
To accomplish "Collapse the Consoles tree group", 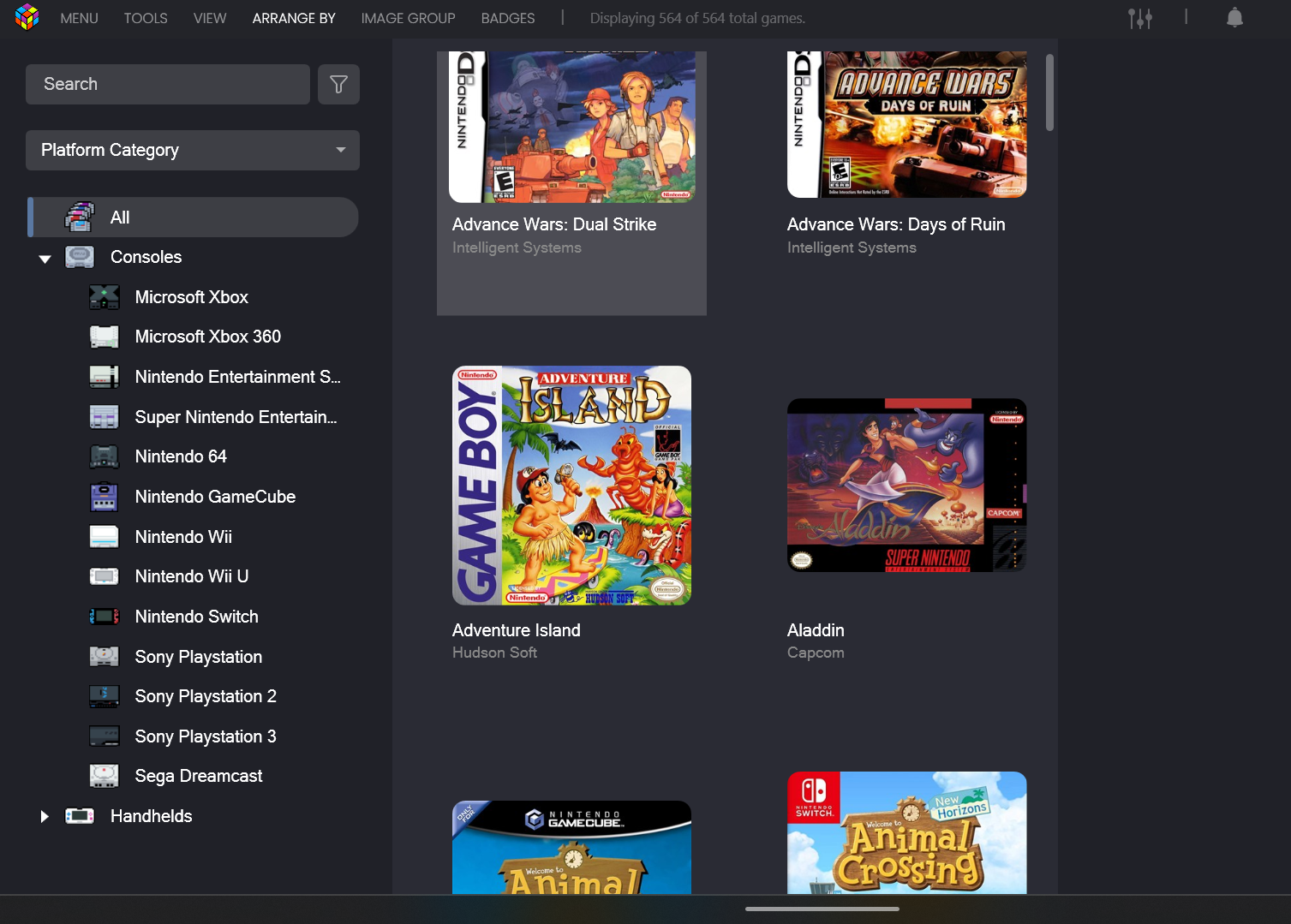I will point(45,258).
